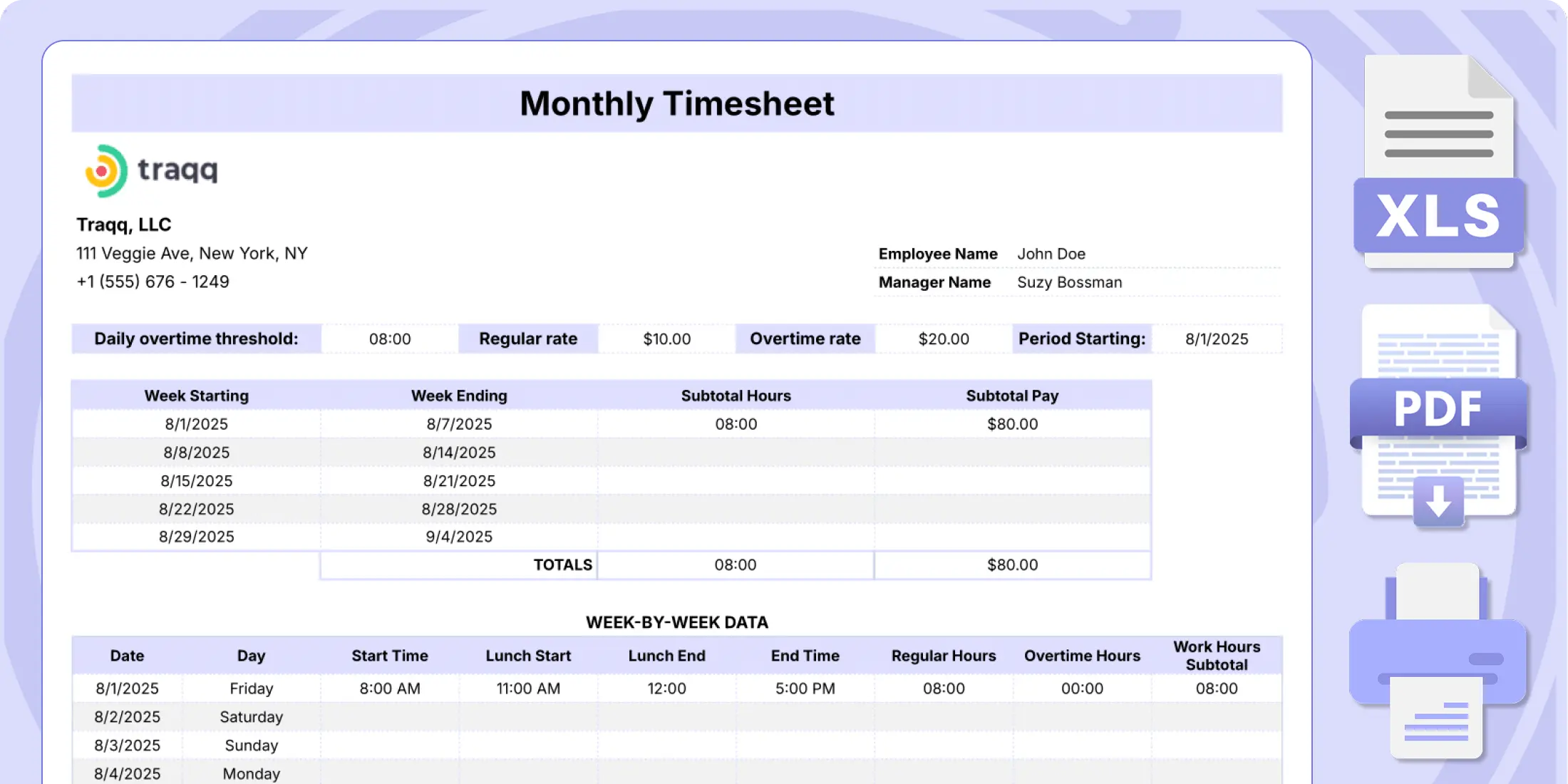
Task: Click the Date column header
Action: pos(127,656)
